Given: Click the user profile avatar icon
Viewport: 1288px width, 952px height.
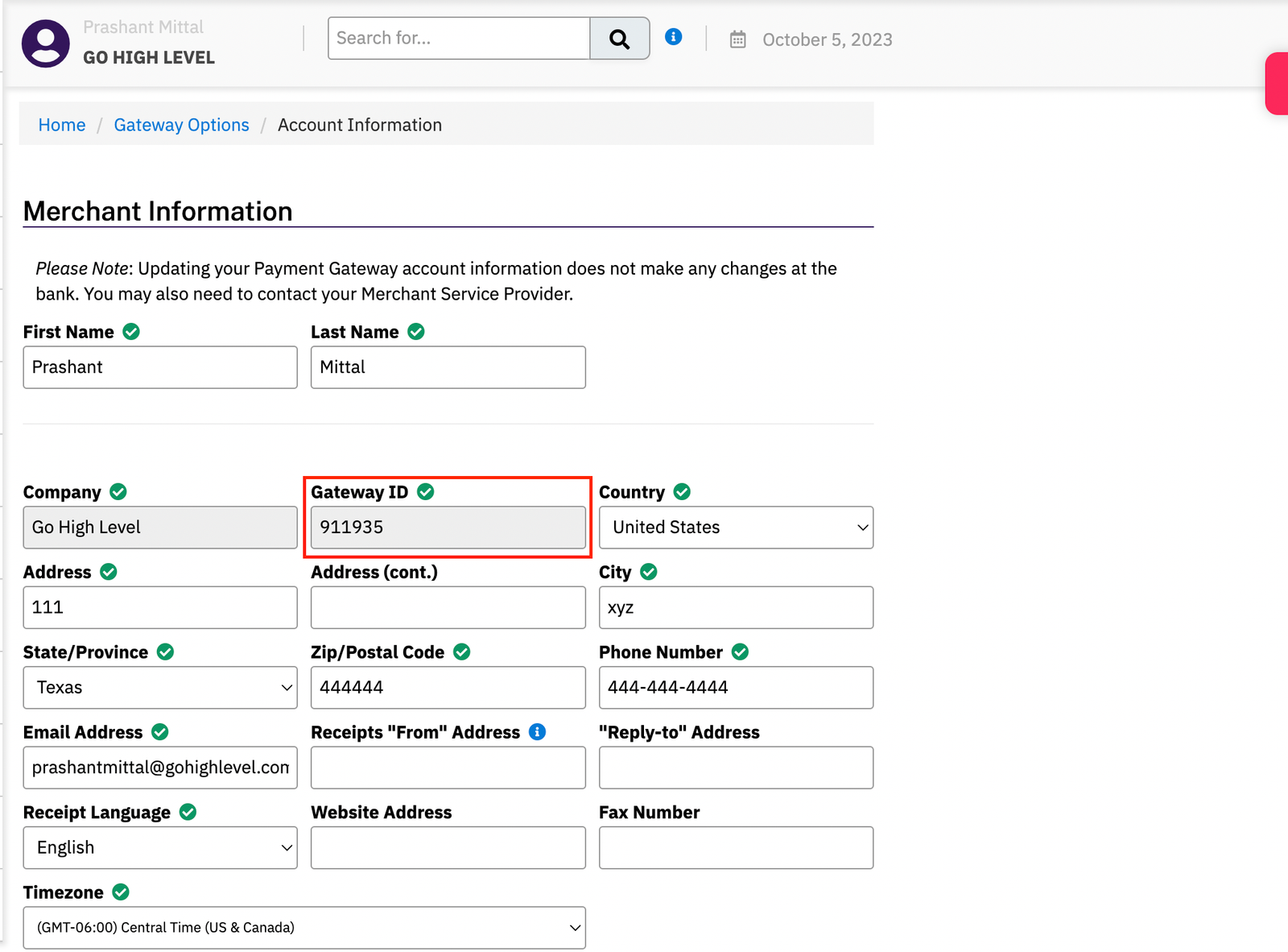Looking at the screenshot, I should coord(46,43).
